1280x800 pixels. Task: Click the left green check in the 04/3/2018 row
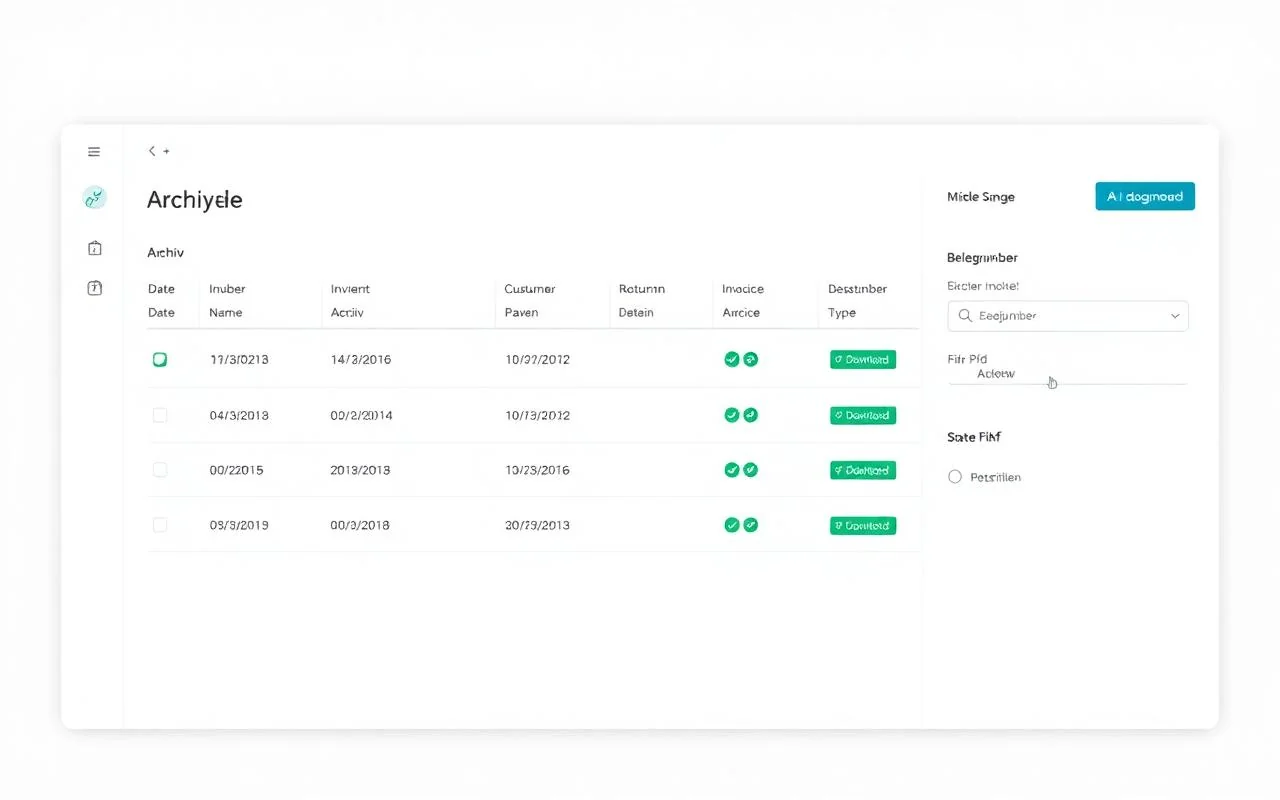click(731, 415)
